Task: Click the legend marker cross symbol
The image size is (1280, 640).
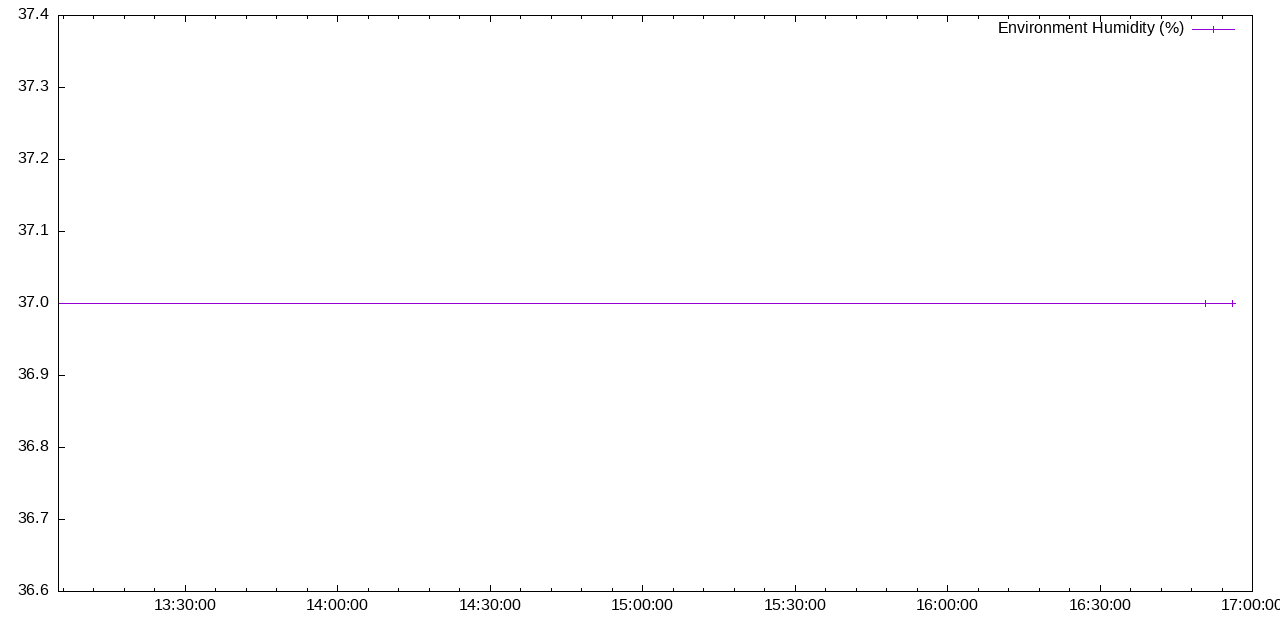Action: 1211,29
